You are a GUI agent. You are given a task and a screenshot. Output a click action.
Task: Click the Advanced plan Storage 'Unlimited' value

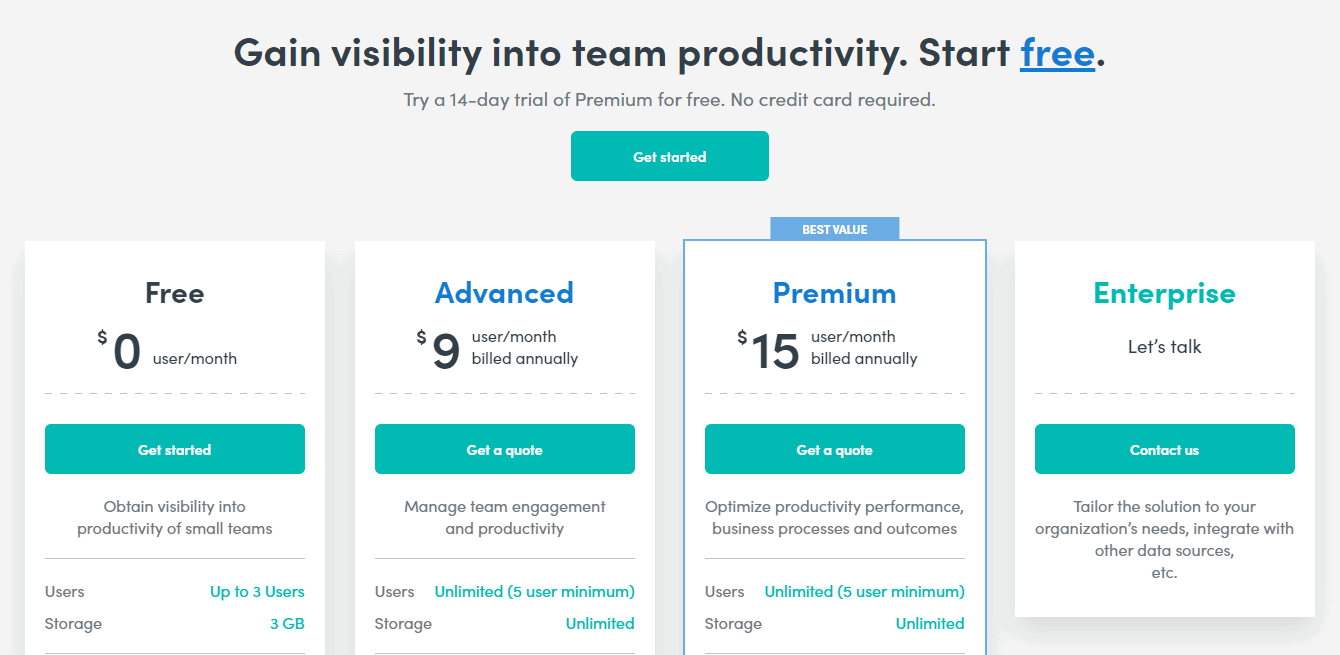(600, 624)
